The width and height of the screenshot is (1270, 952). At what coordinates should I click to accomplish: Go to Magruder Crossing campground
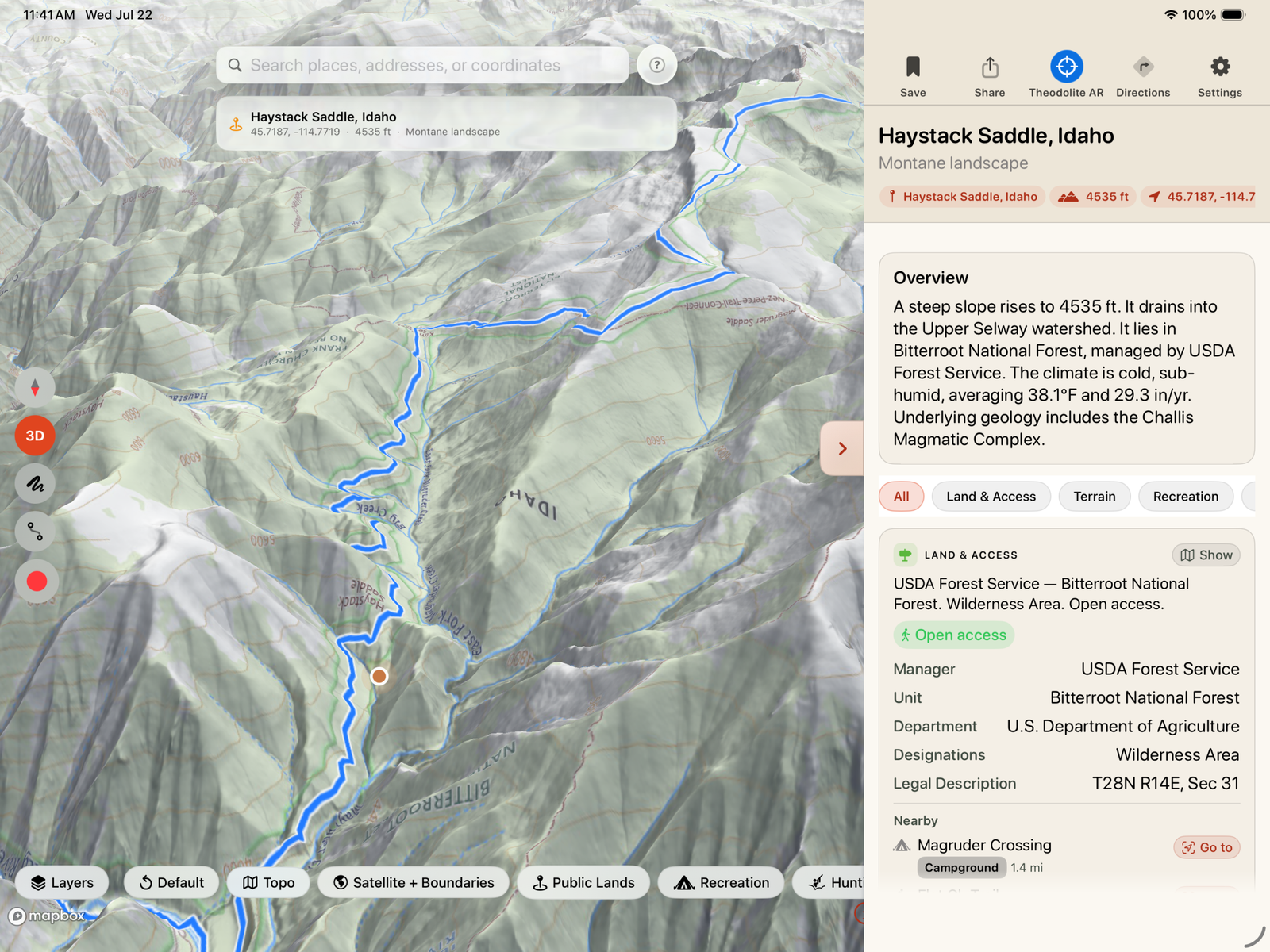[x=1206, y=847]
